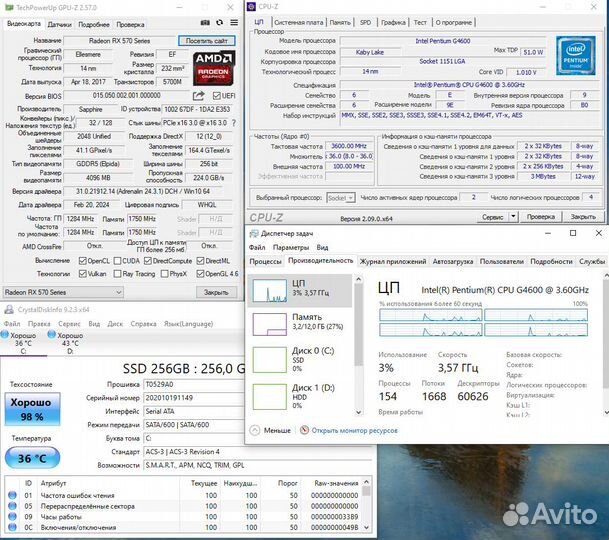Toggle Vulkan checkbox

[x=82, y=273]
